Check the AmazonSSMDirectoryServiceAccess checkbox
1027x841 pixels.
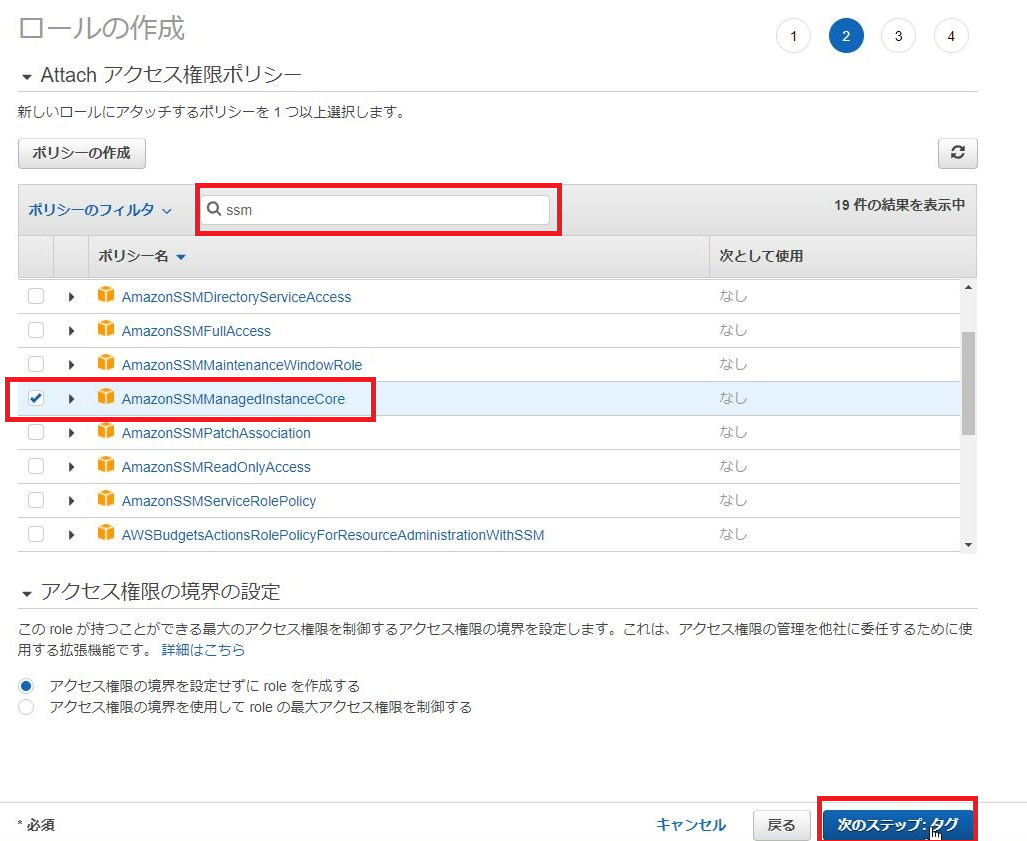point(36,296)
